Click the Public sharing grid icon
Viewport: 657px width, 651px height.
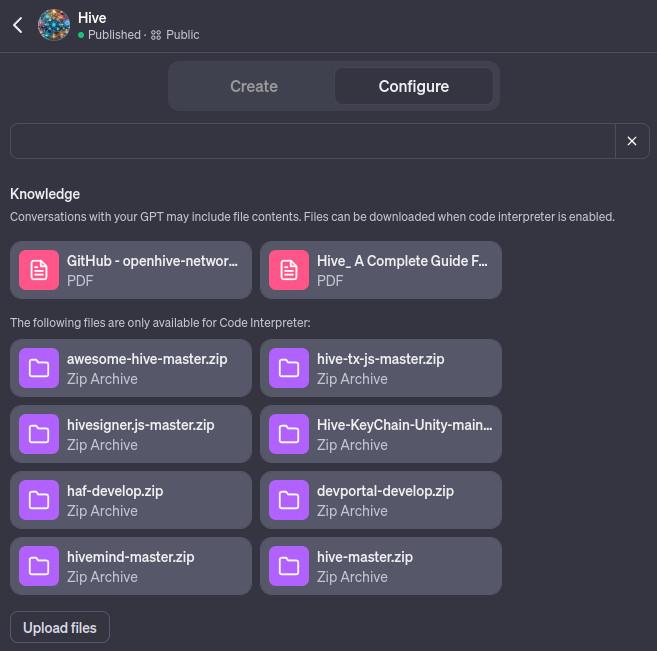[156, 35]
